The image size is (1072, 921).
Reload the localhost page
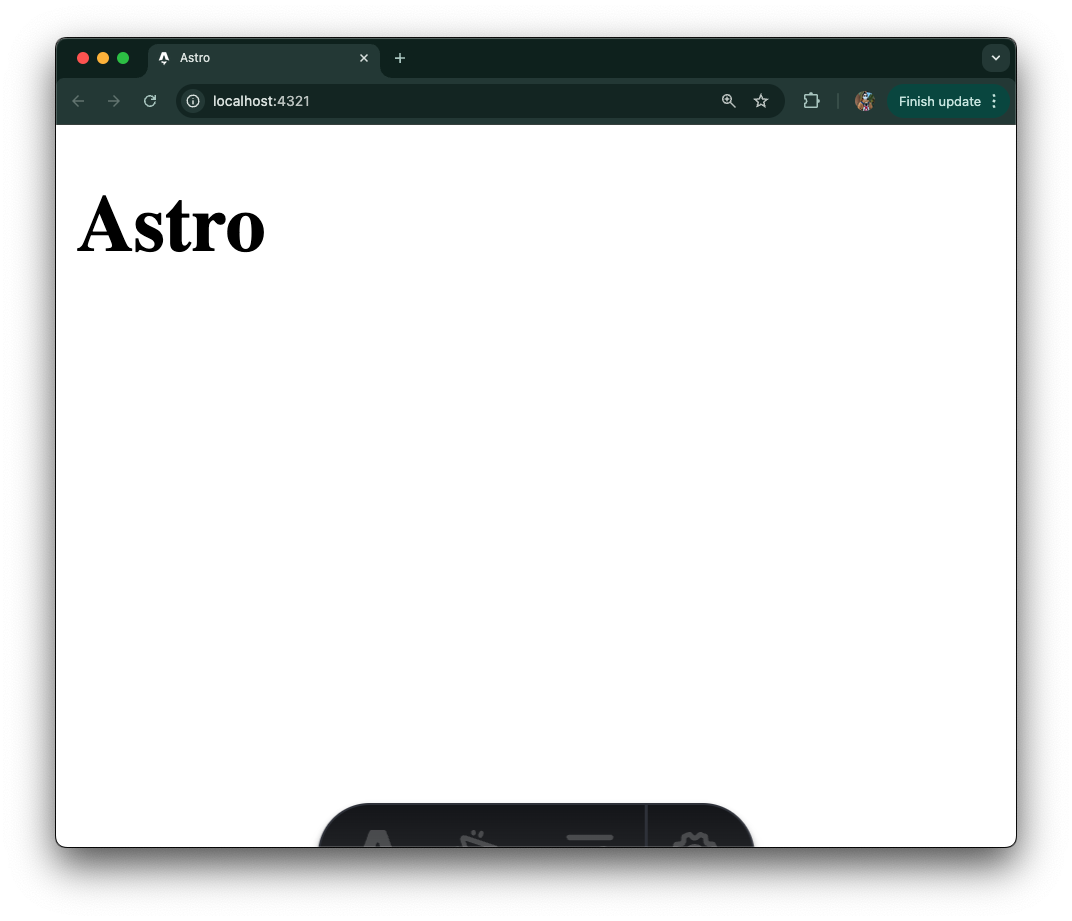coord(149,101)
